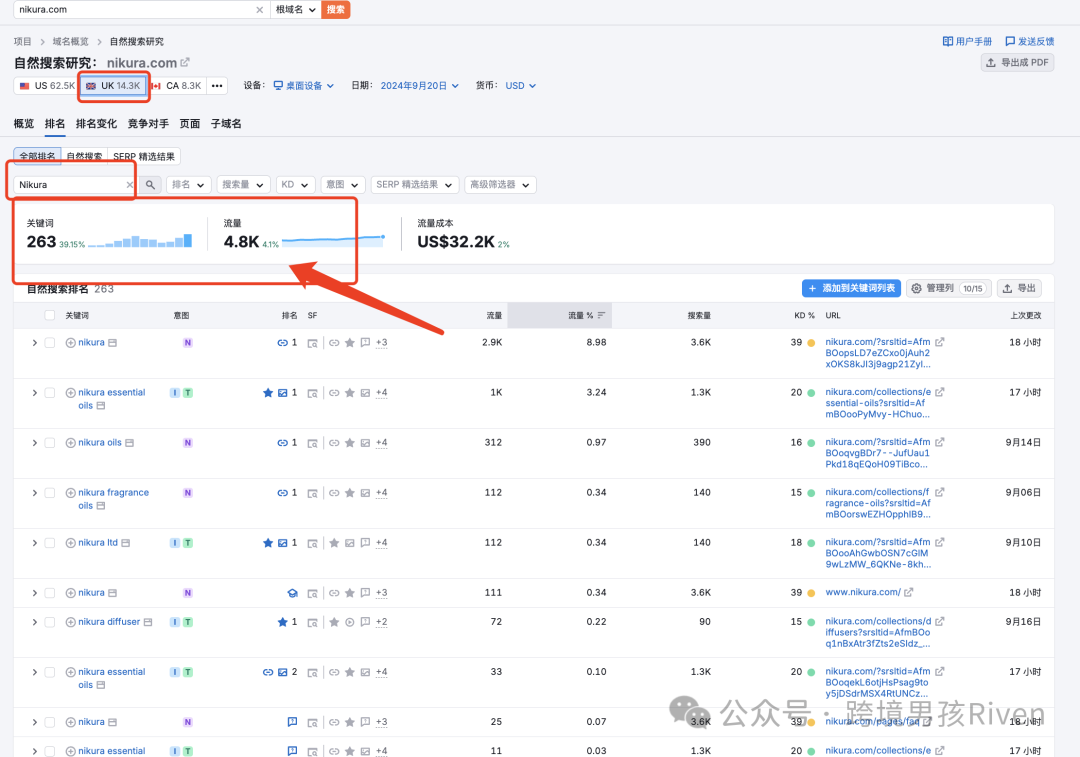
Task: Switch to the 竞争对手 competitors tab
Action: [148, 123]
